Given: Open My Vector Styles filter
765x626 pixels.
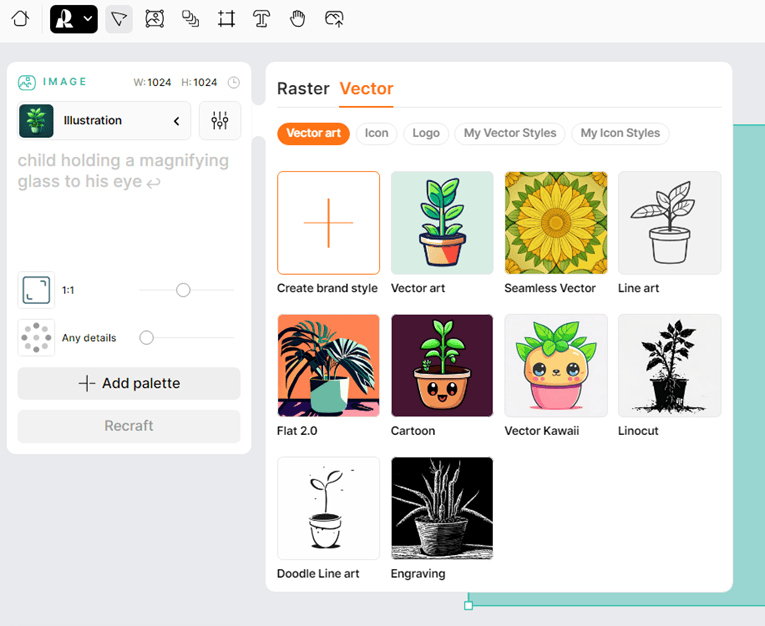Looking at the screenshot, I should (x=510, y=133).
